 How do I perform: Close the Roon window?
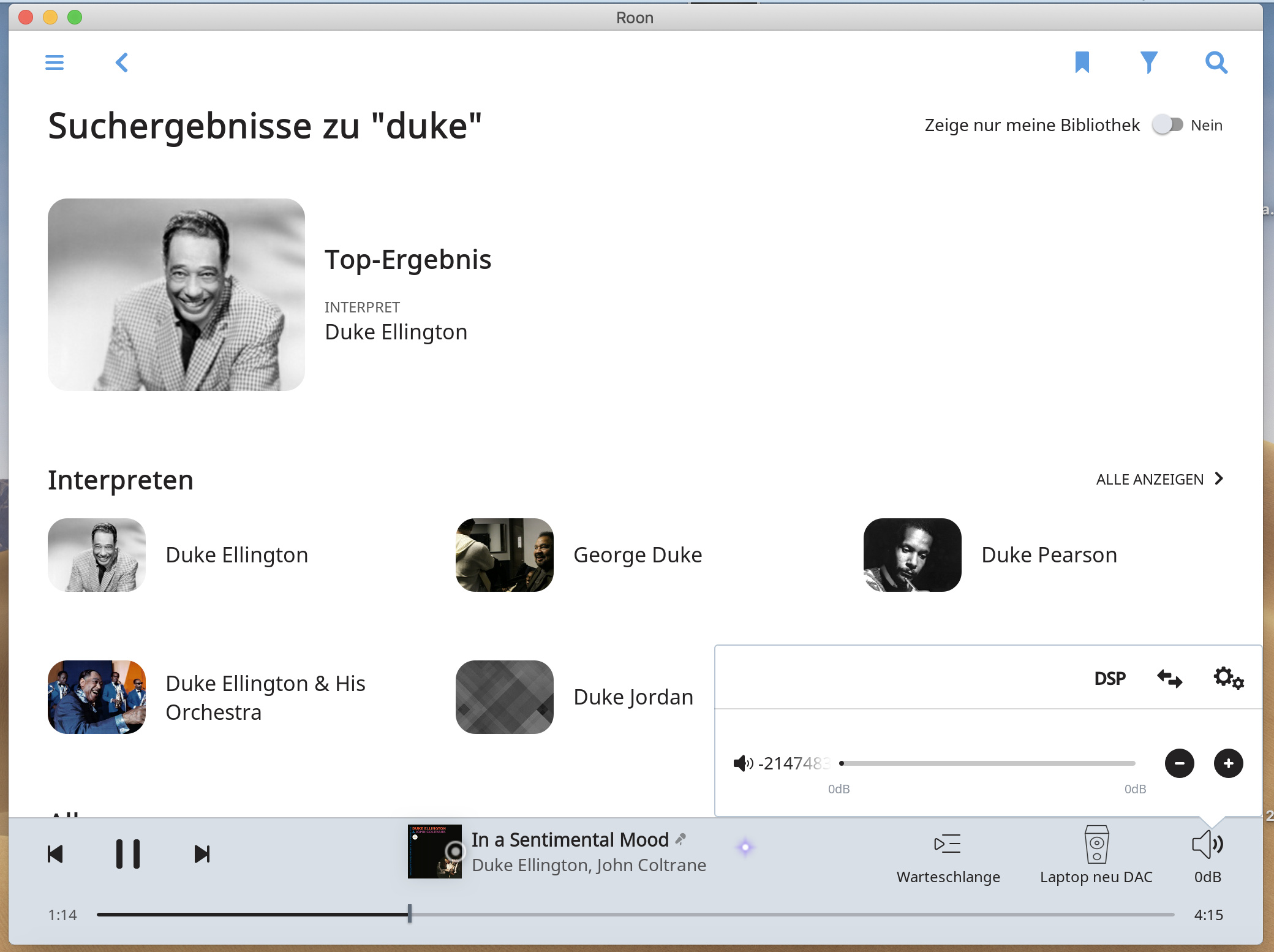26,17
